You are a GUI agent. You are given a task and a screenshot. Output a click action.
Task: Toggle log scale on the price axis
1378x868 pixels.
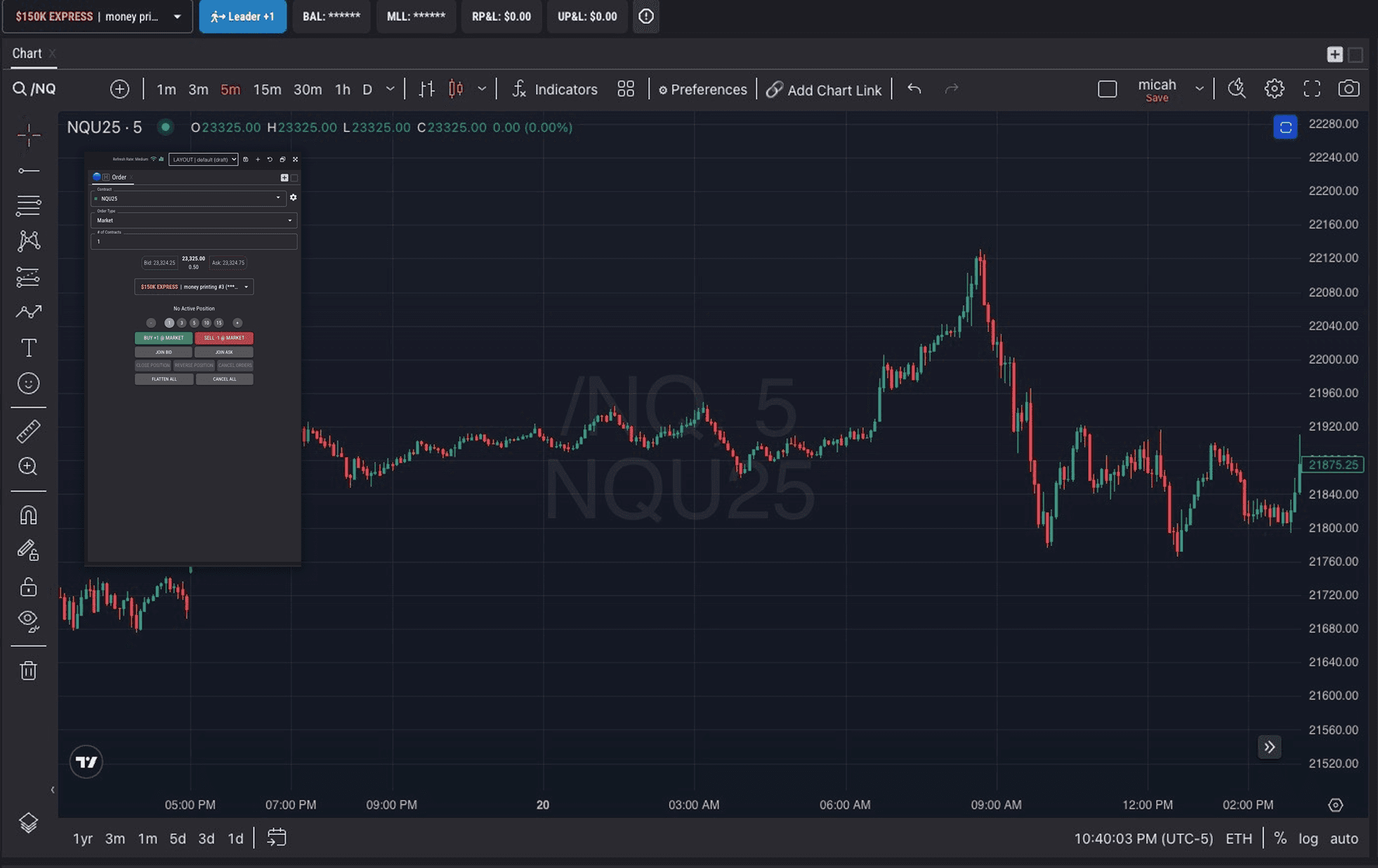pyautogui.click(x=1308, y=838)
